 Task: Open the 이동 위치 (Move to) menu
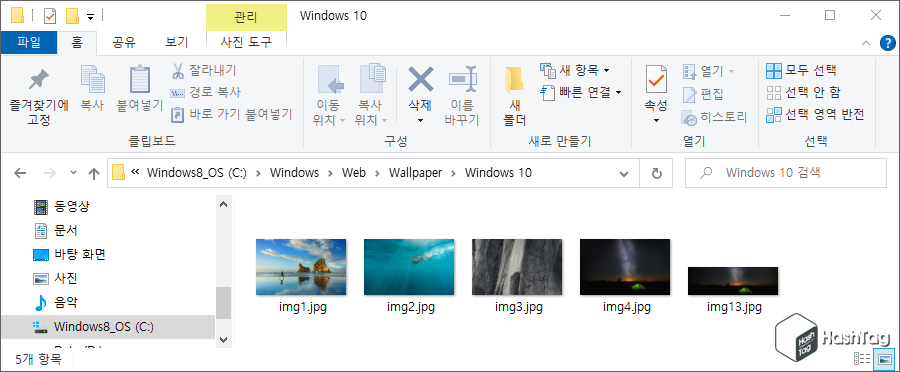point(329,95)
